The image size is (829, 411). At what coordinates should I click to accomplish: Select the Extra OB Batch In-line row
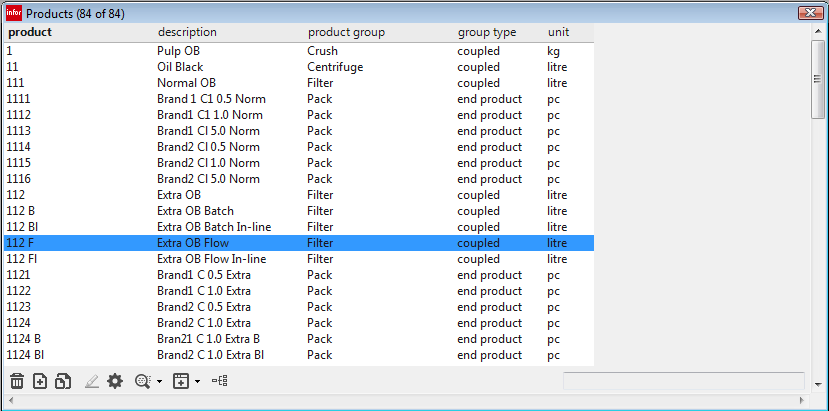click(x=214, y=227)
